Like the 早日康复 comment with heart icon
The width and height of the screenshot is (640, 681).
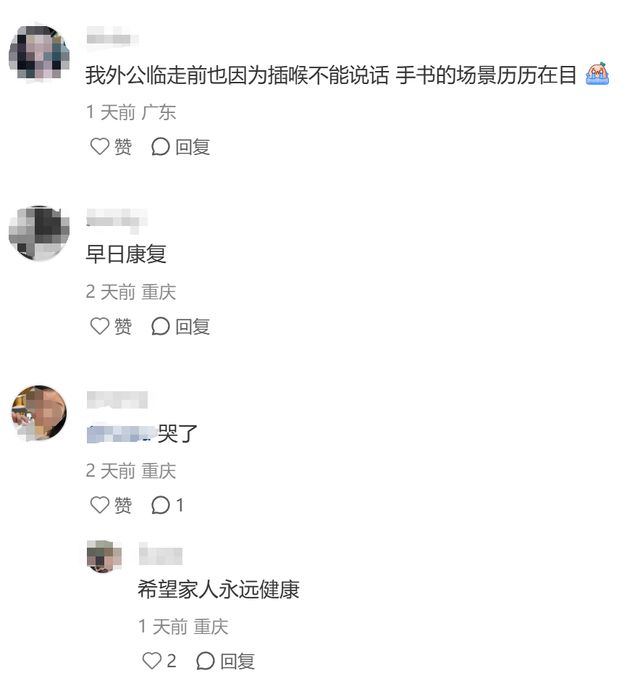click(x=99, y=326)
